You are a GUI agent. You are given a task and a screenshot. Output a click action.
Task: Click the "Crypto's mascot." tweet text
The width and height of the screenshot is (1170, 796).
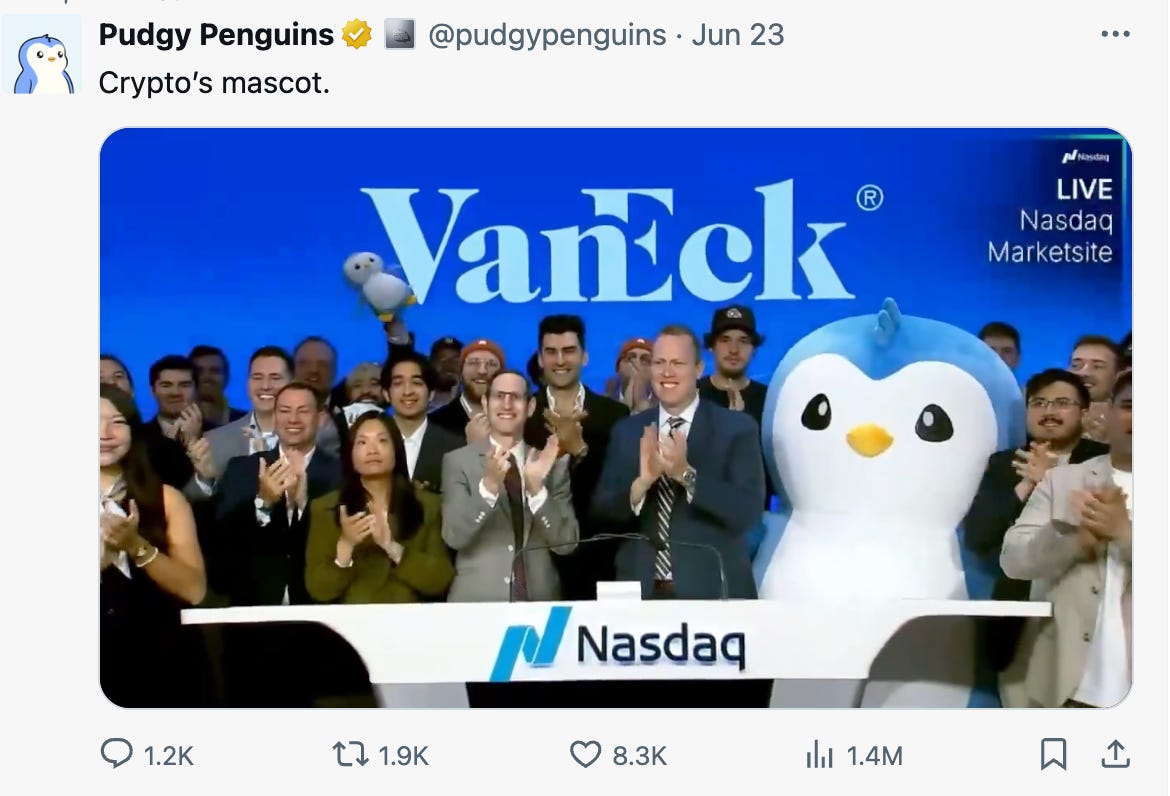214,83
